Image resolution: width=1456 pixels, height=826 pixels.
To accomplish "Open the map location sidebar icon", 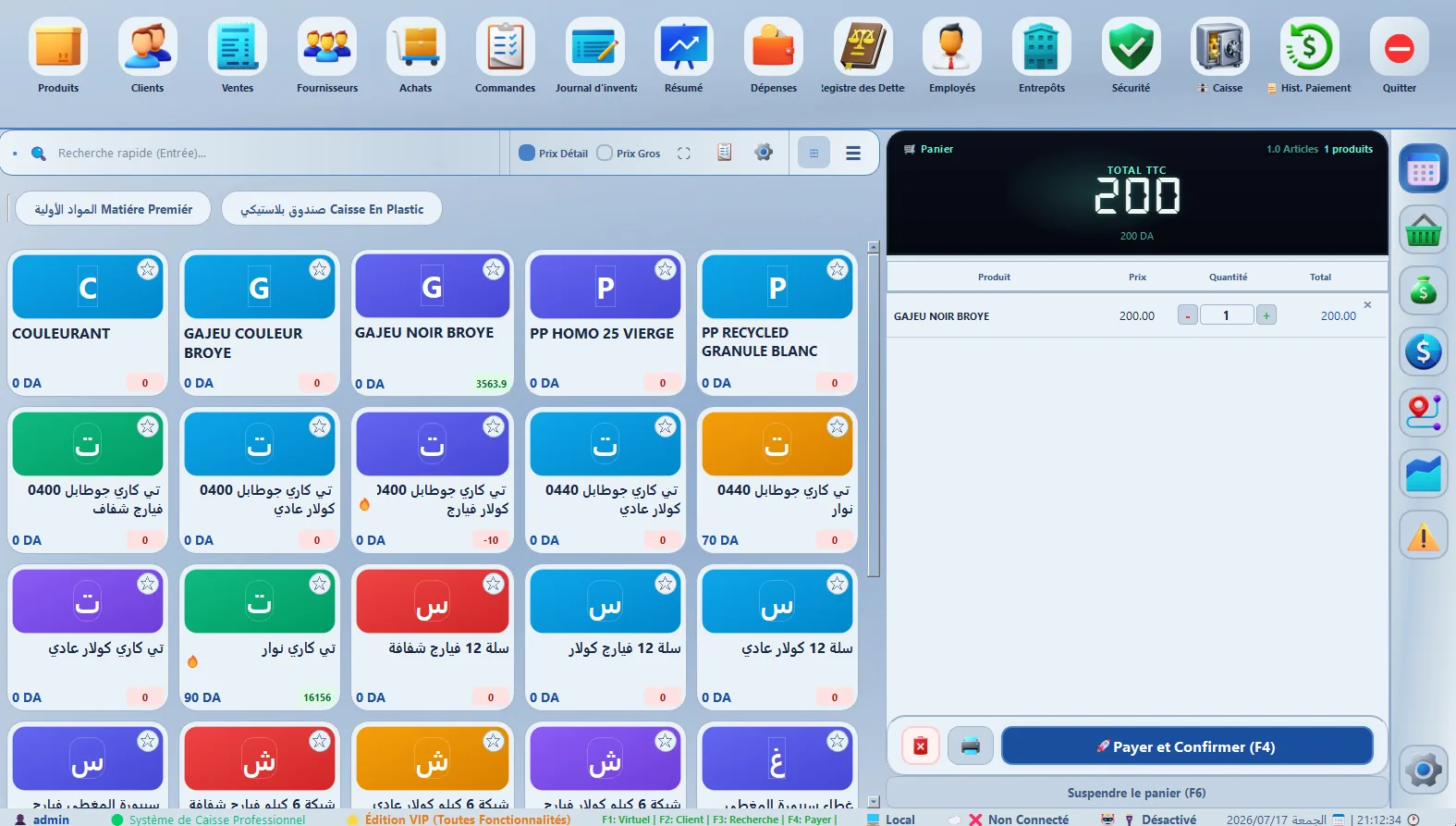I will (1424, 413).
